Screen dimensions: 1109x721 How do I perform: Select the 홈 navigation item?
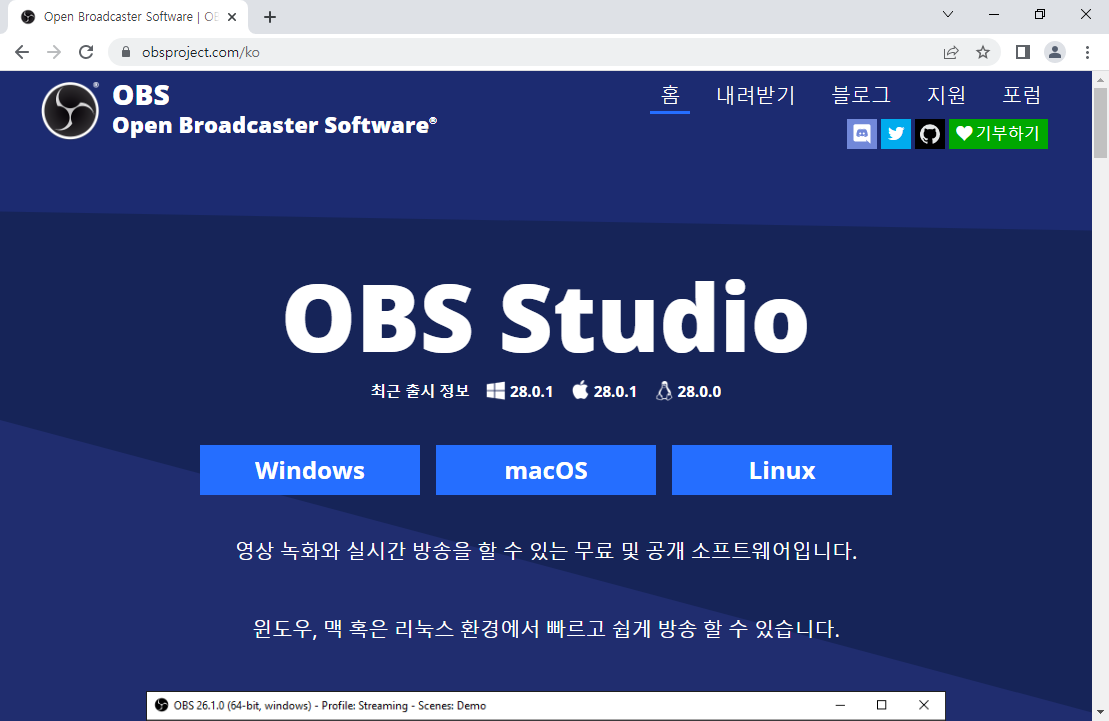[x=670, y=95]
